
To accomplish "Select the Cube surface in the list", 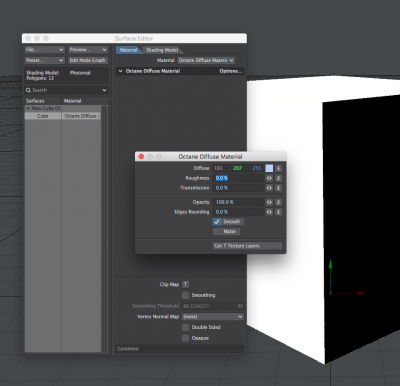I will (43, 116).
